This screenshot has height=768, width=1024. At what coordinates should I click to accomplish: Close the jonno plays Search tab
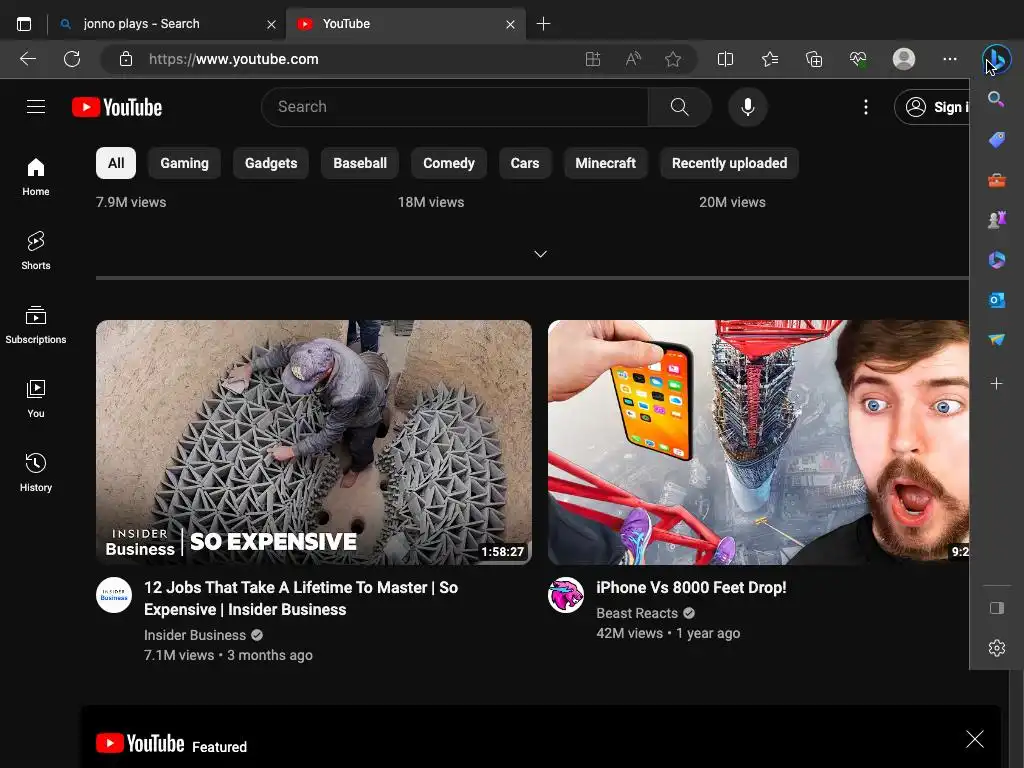[271, 24]
